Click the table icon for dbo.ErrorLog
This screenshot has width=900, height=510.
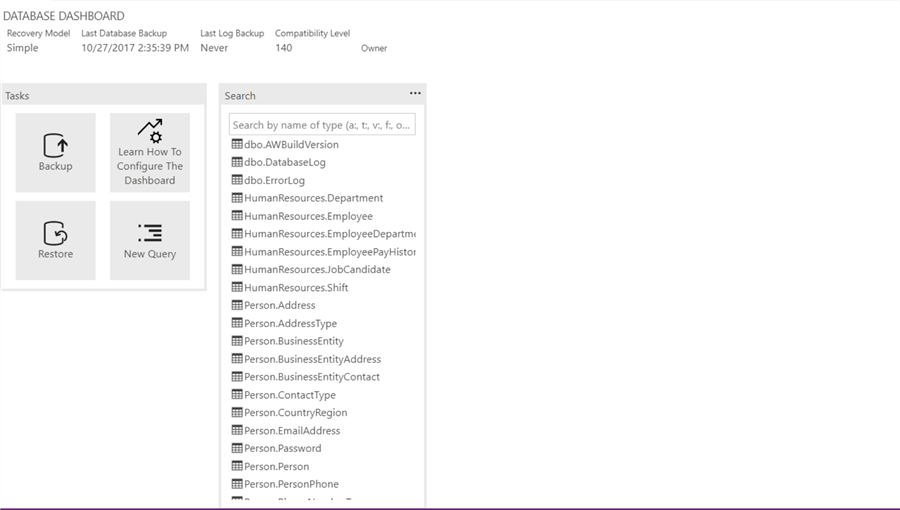pyautogui.click(x=237, y=180)
